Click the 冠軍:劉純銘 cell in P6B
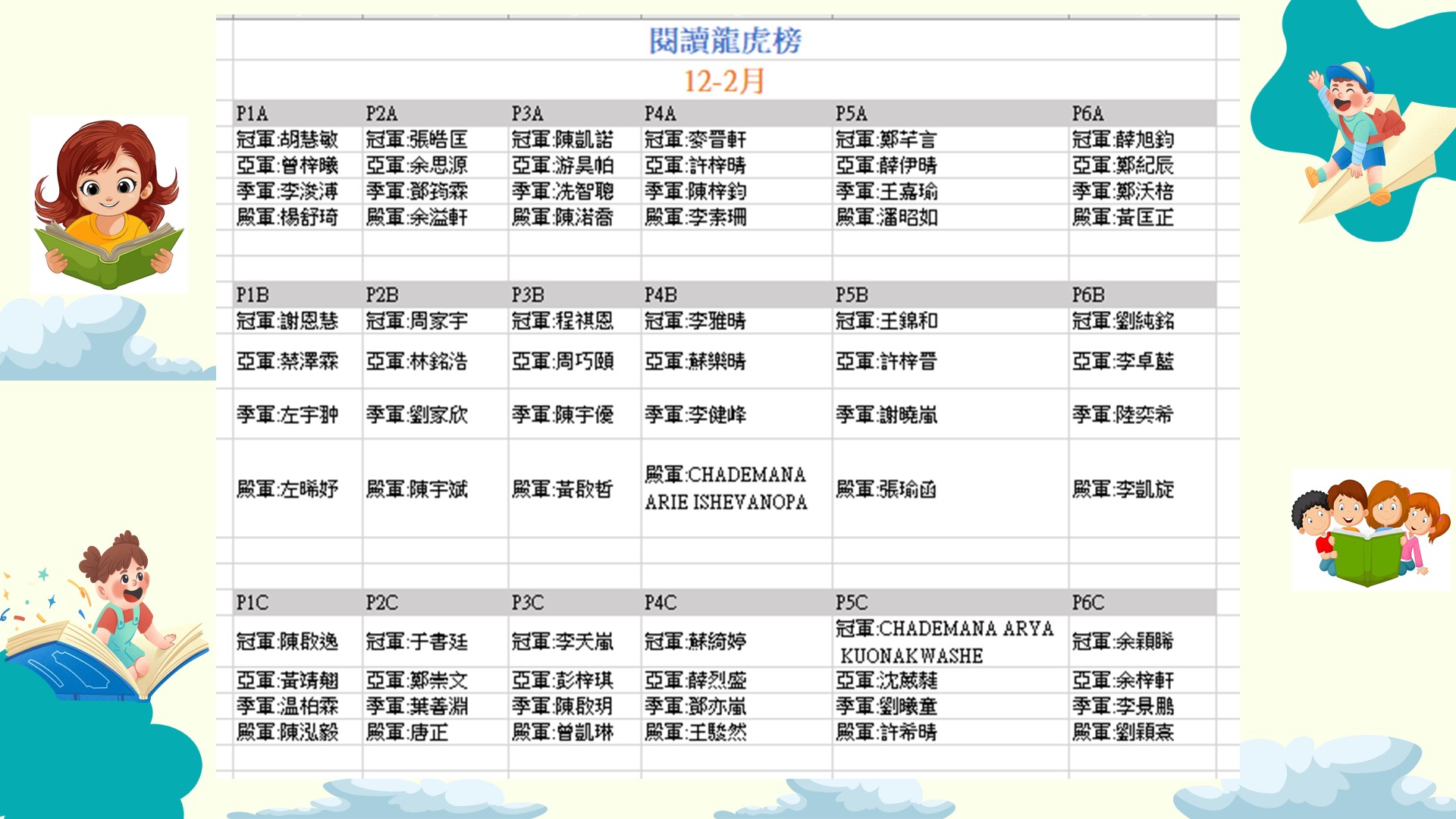 click(1123, 321)
